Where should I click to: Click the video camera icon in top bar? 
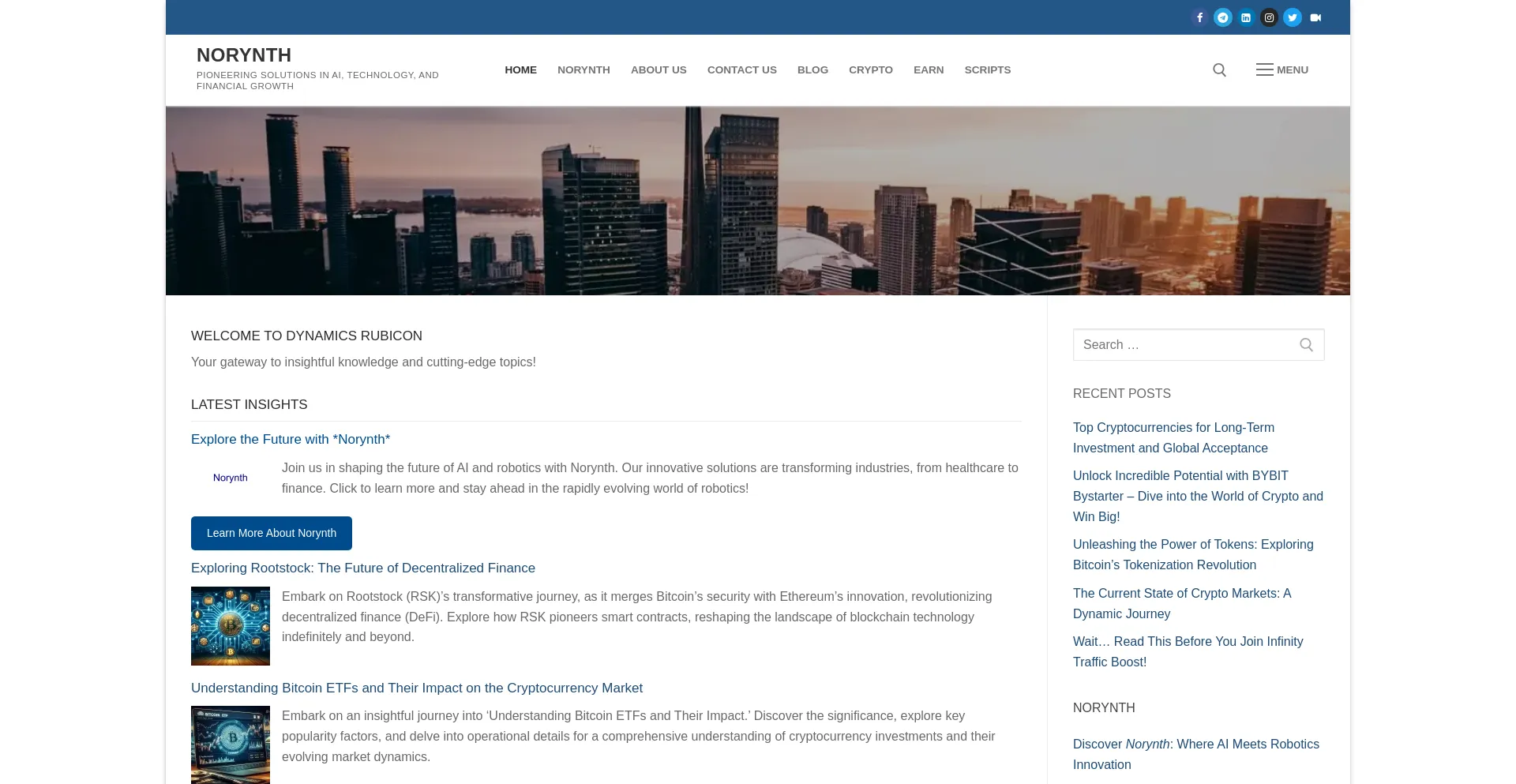1315,17
